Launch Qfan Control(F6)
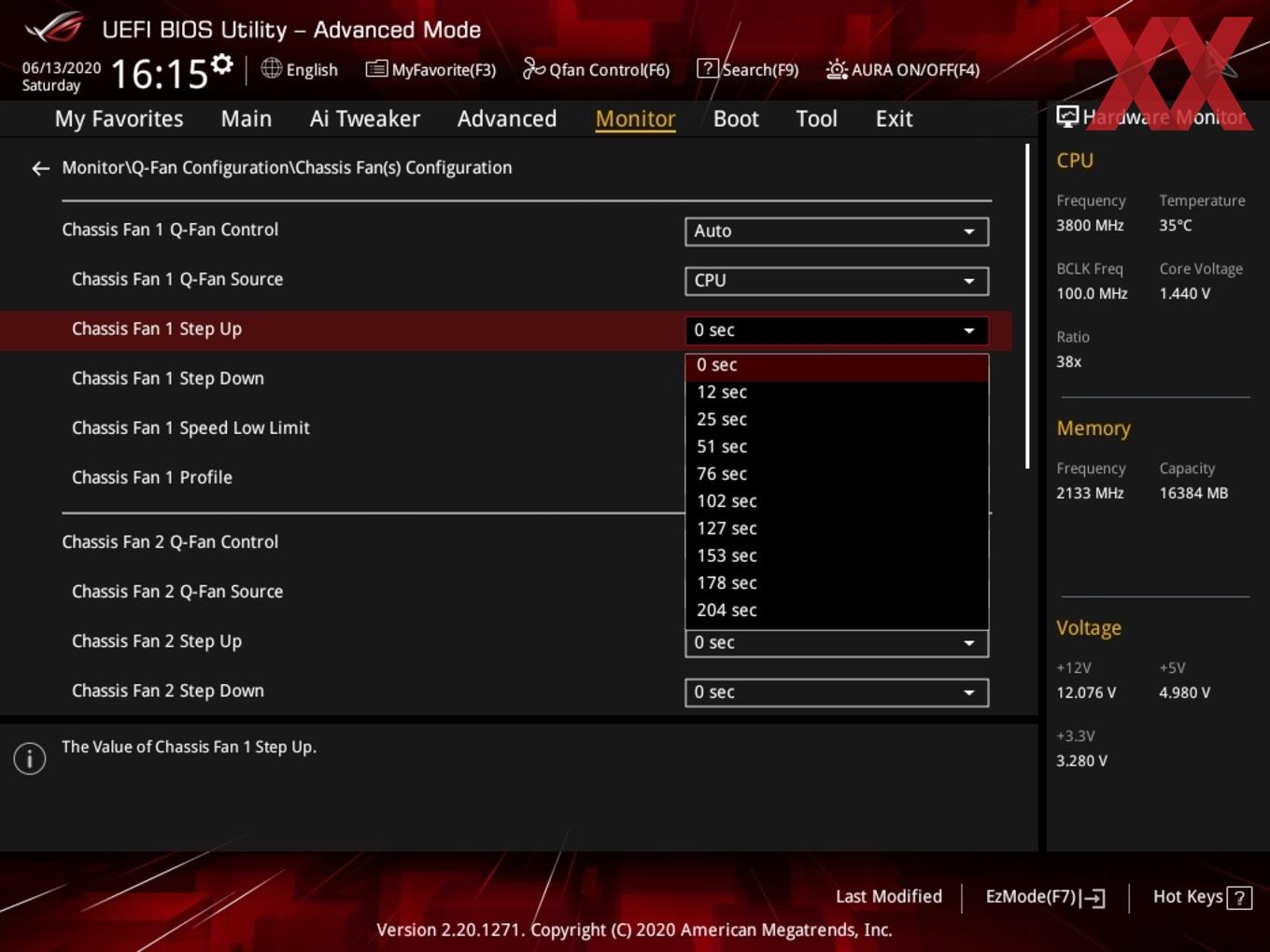Screen dimensions: 1270x952 (596, 69)
